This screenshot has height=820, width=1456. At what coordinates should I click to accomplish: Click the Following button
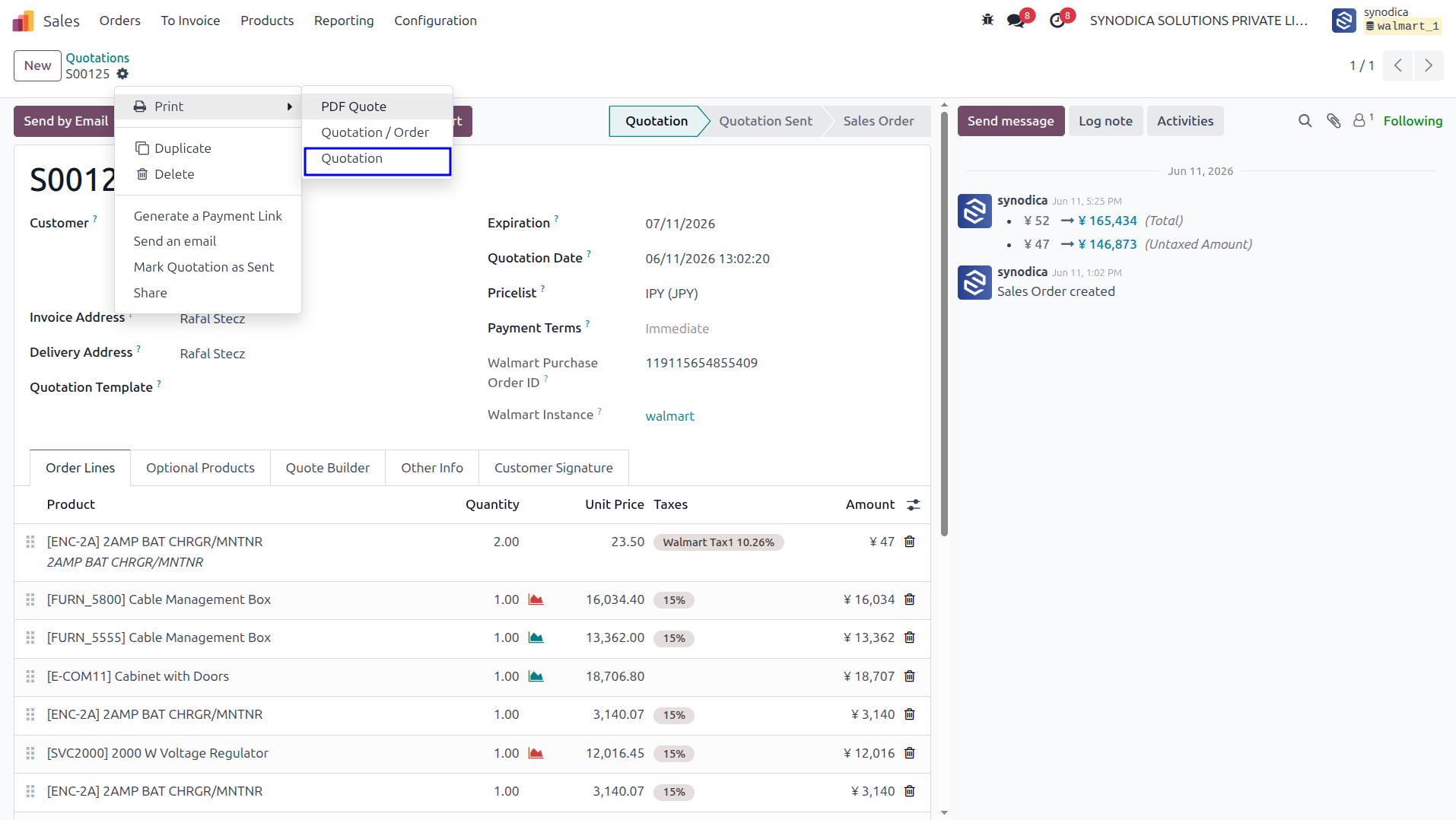pos(1413,121)
